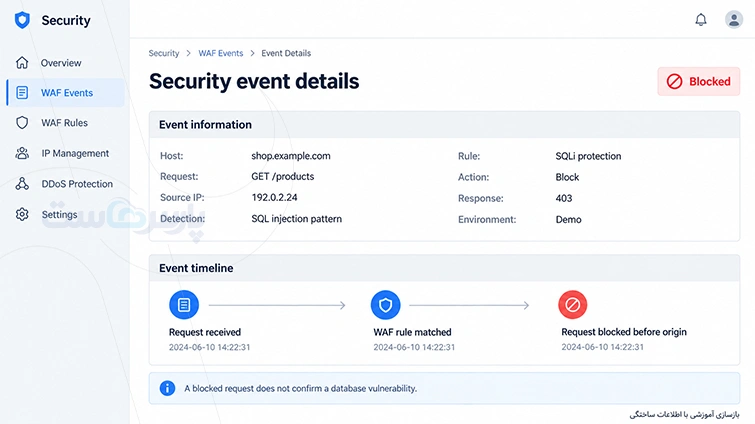Open DDoS Protection in the sidebar
This screenshot has width=755, height=424.
77,184
